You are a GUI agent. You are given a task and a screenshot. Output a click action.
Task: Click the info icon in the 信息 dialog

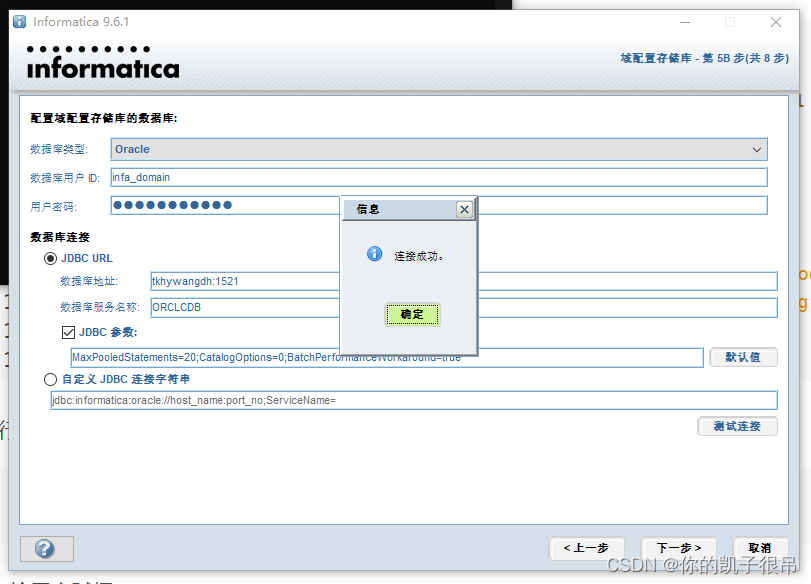coord(374,253)
